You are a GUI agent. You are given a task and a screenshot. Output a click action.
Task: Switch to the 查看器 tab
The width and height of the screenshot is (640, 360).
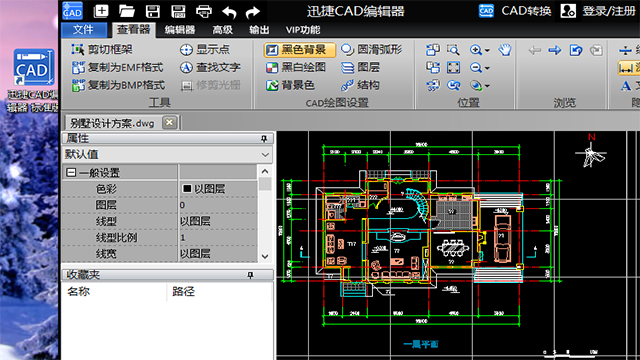pyautogui.click(x=133, y=29)
